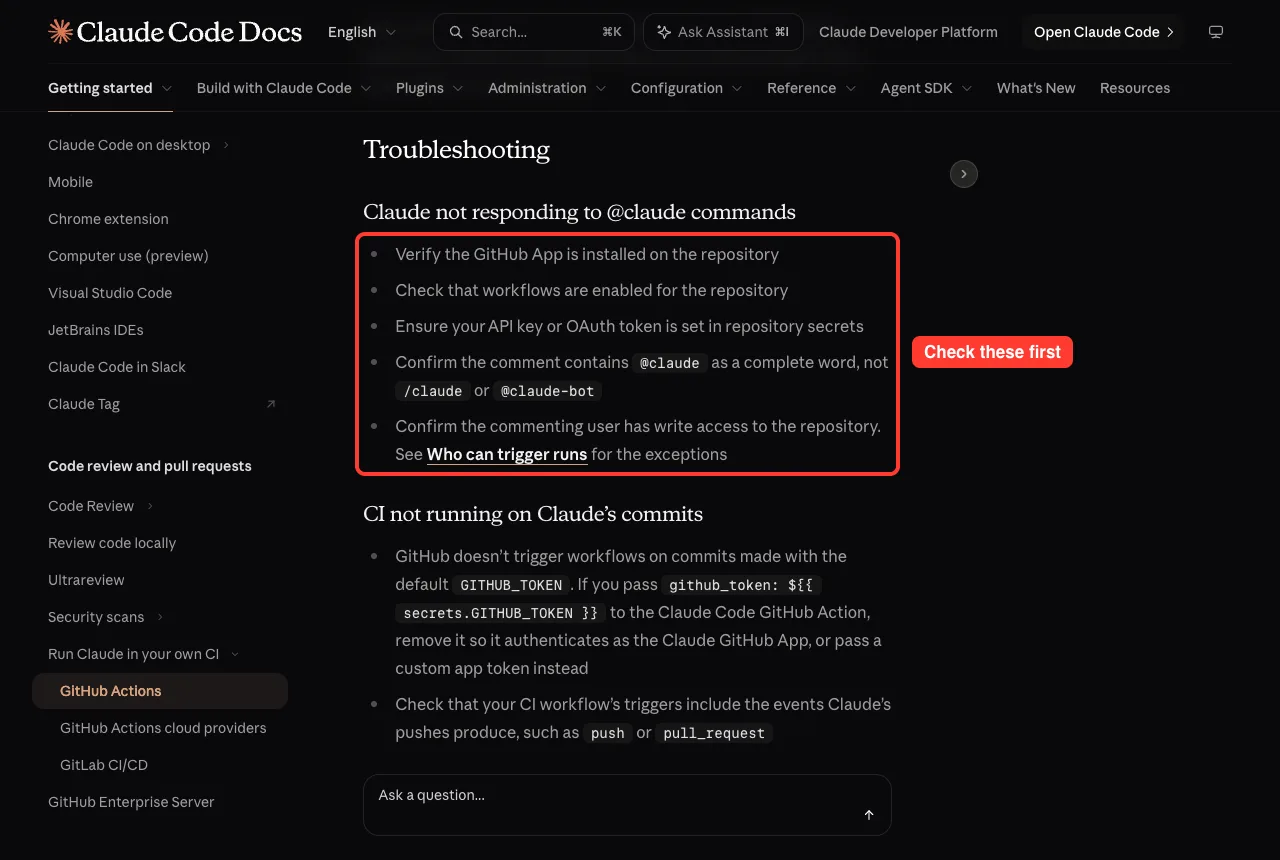Open the Resources tab

[1135, 88]
